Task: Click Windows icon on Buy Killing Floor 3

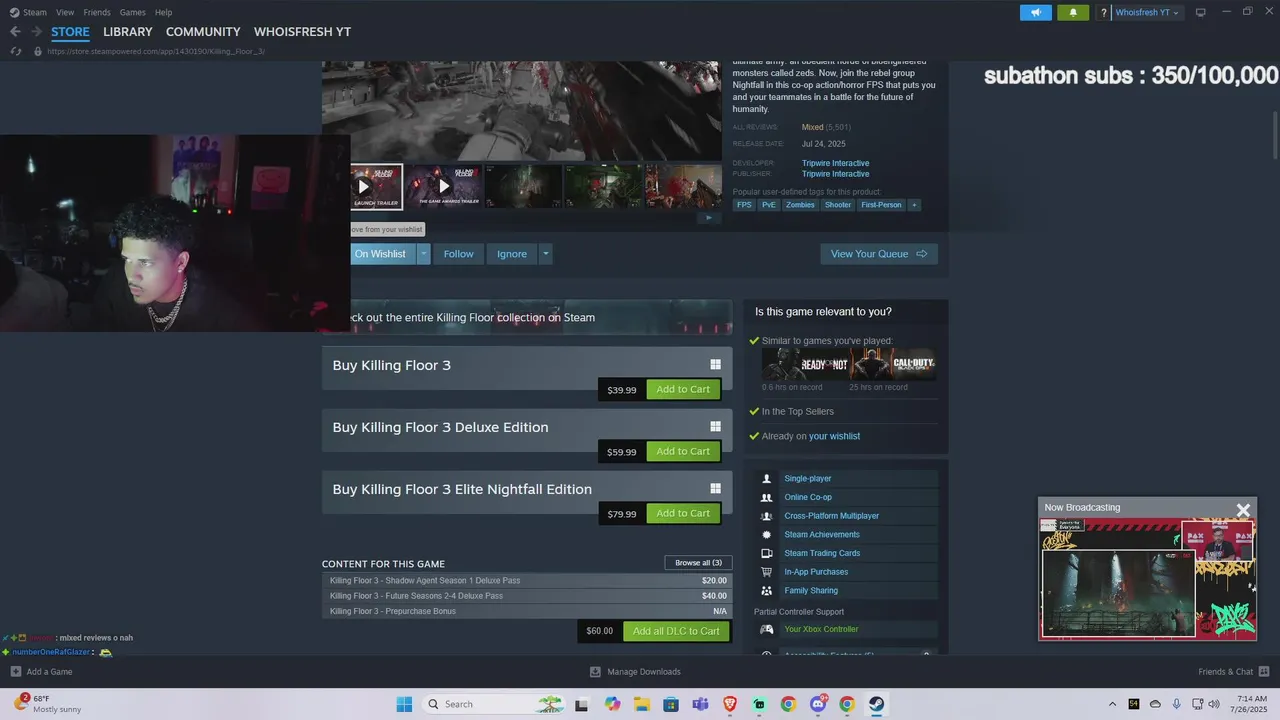Action: coord(715,365)
